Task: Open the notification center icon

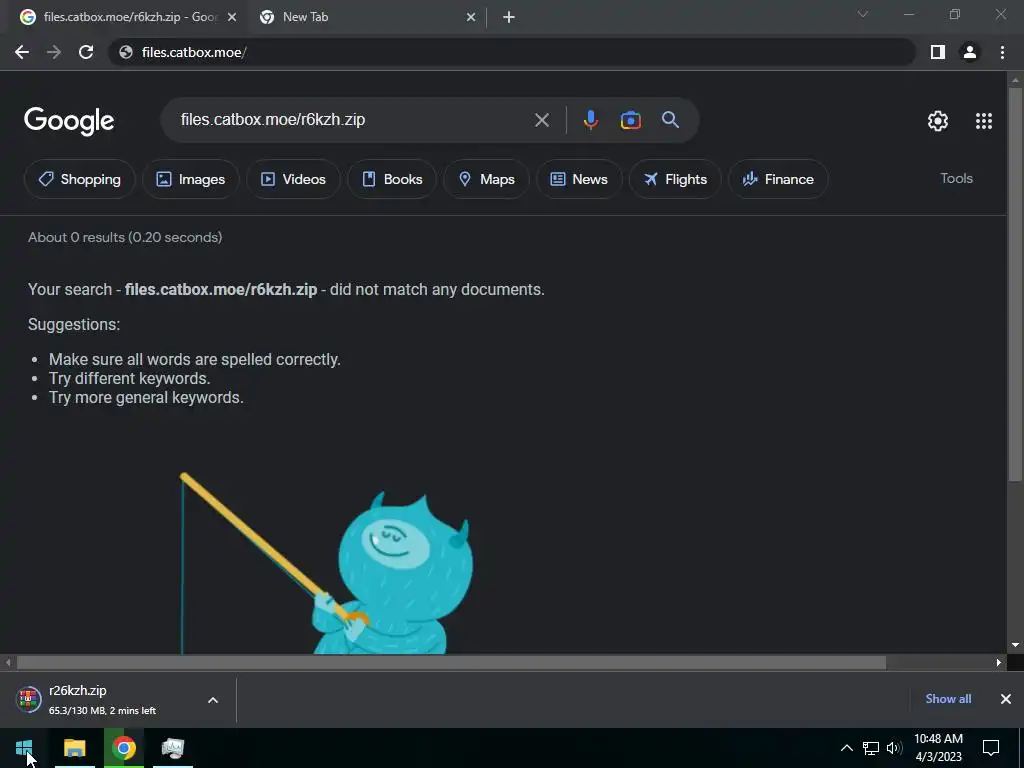Action: 991,748
